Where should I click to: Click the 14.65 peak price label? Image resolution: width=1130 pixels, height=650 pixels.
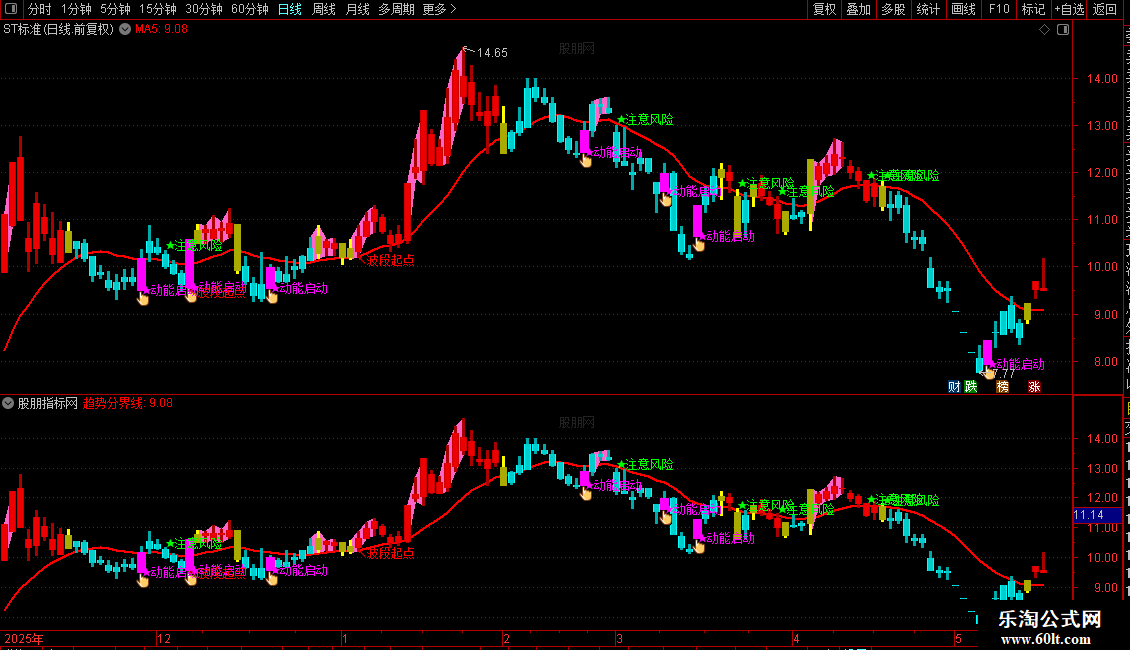tap(492, 53)
